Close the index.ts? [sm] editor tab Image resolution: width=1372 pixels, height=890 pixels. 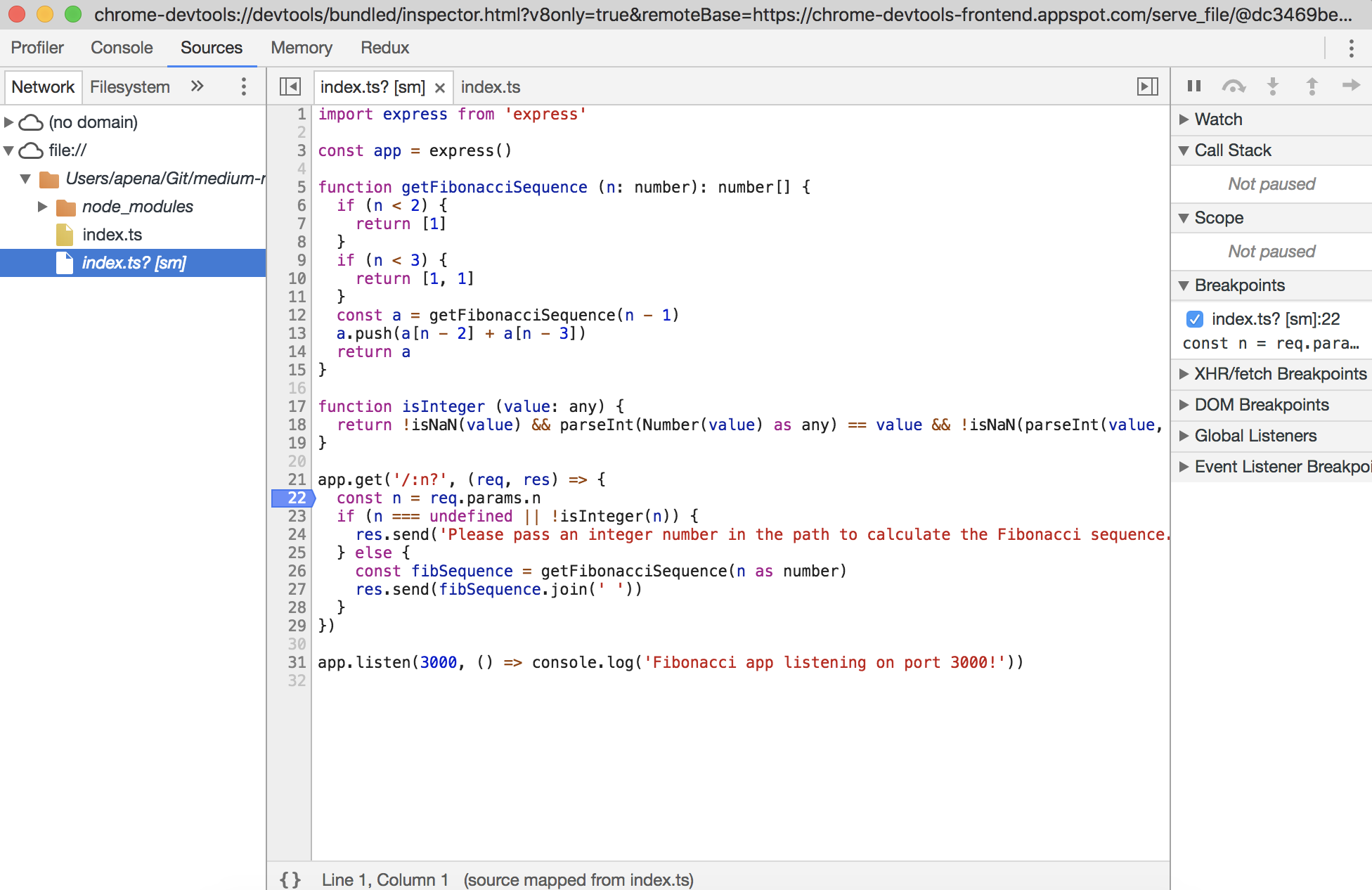tap(440, 87)
